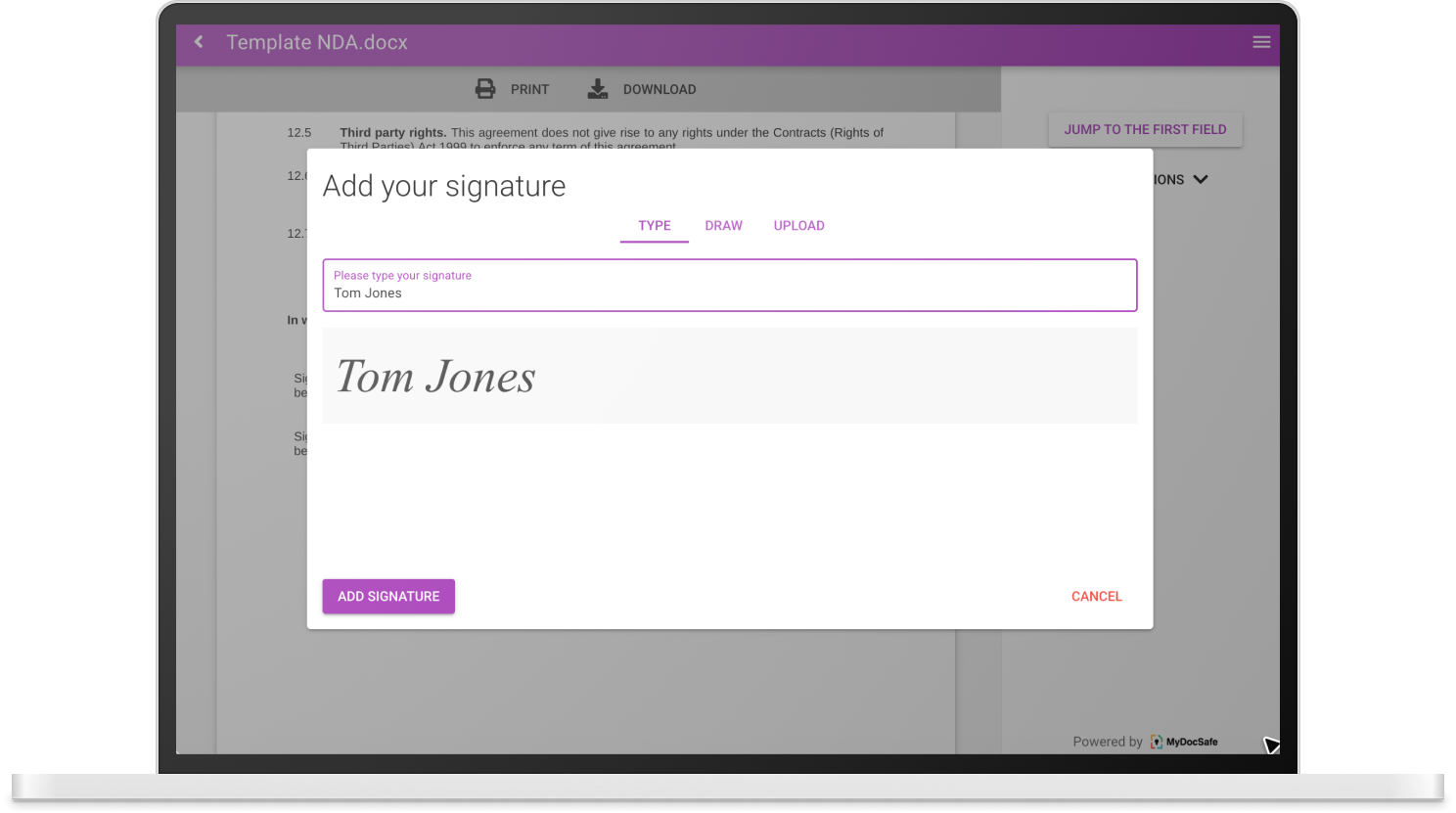The width and height of the screenshot is (1456, 813).
Task: Click the Tom Jones signature preview
Action: coord(729,375)
